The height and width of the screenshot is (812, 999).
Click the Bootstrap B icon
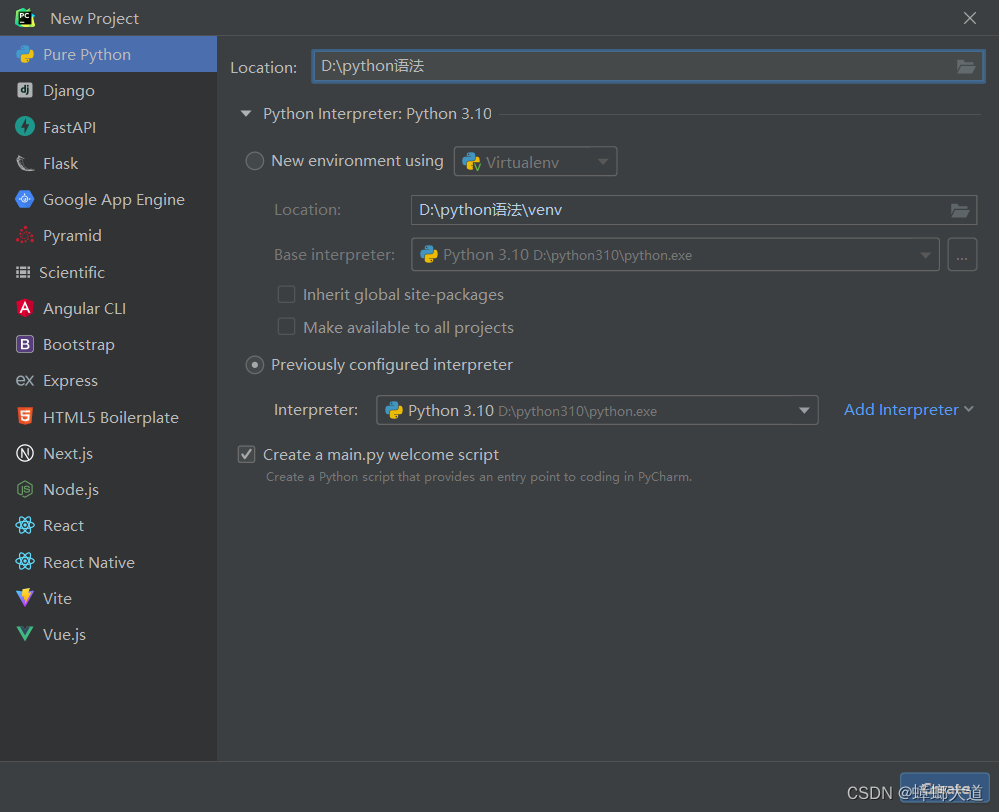25,344
